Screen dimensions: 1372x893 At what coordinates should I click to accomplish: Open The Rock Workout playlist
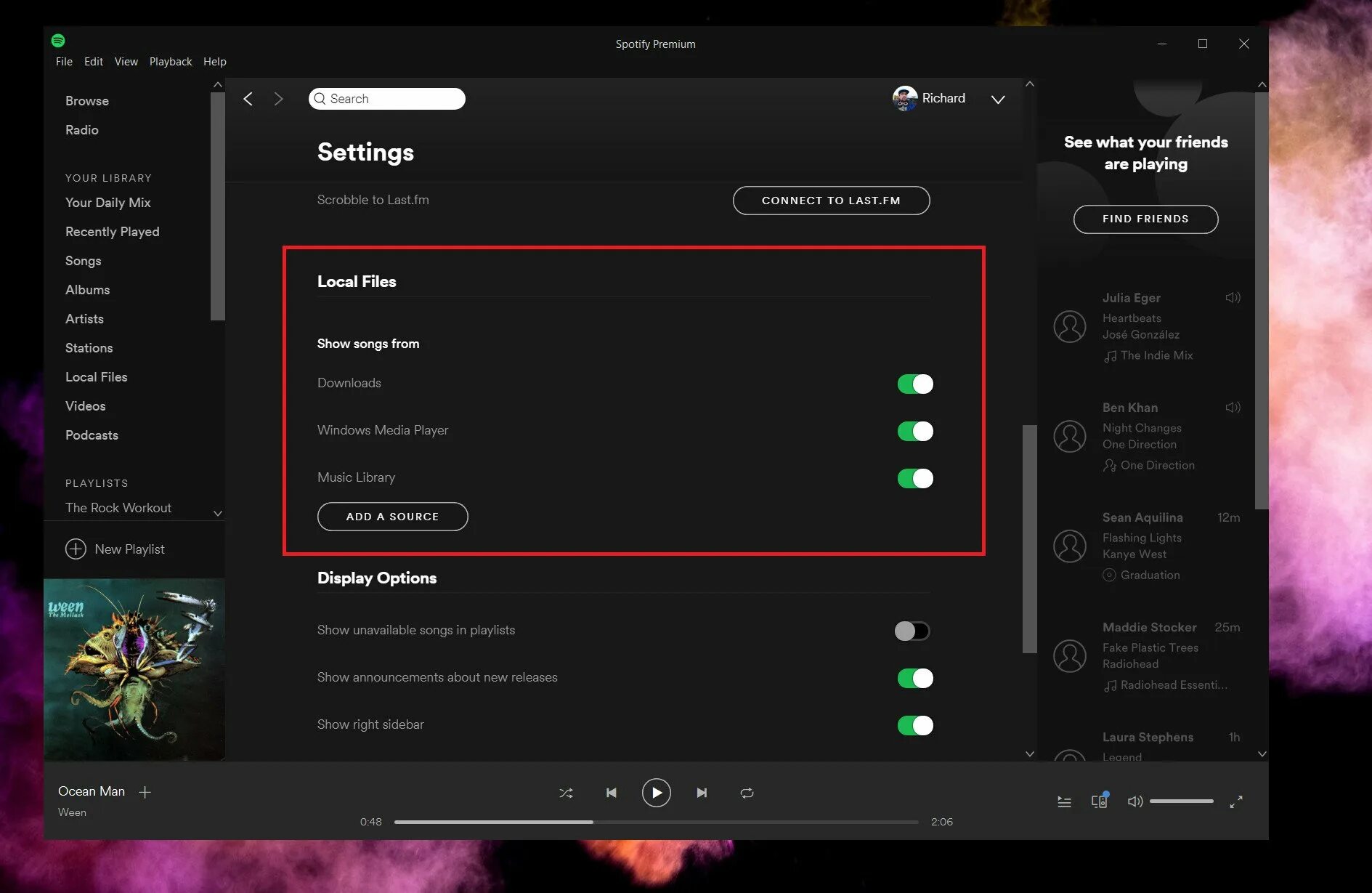click(x=118, y=508)
